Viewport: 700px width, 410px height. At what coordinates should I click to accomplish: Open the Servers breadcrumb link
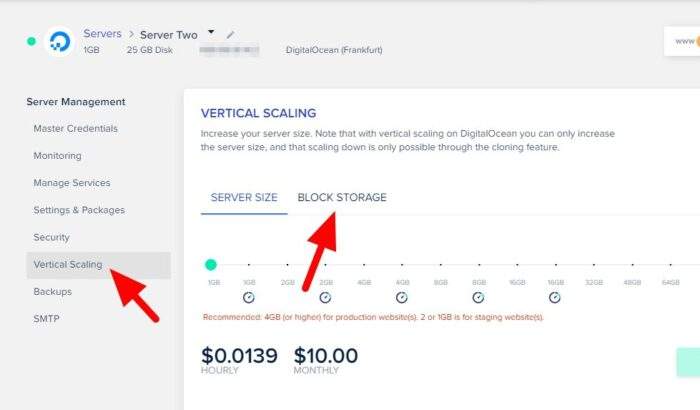(102, 33)
